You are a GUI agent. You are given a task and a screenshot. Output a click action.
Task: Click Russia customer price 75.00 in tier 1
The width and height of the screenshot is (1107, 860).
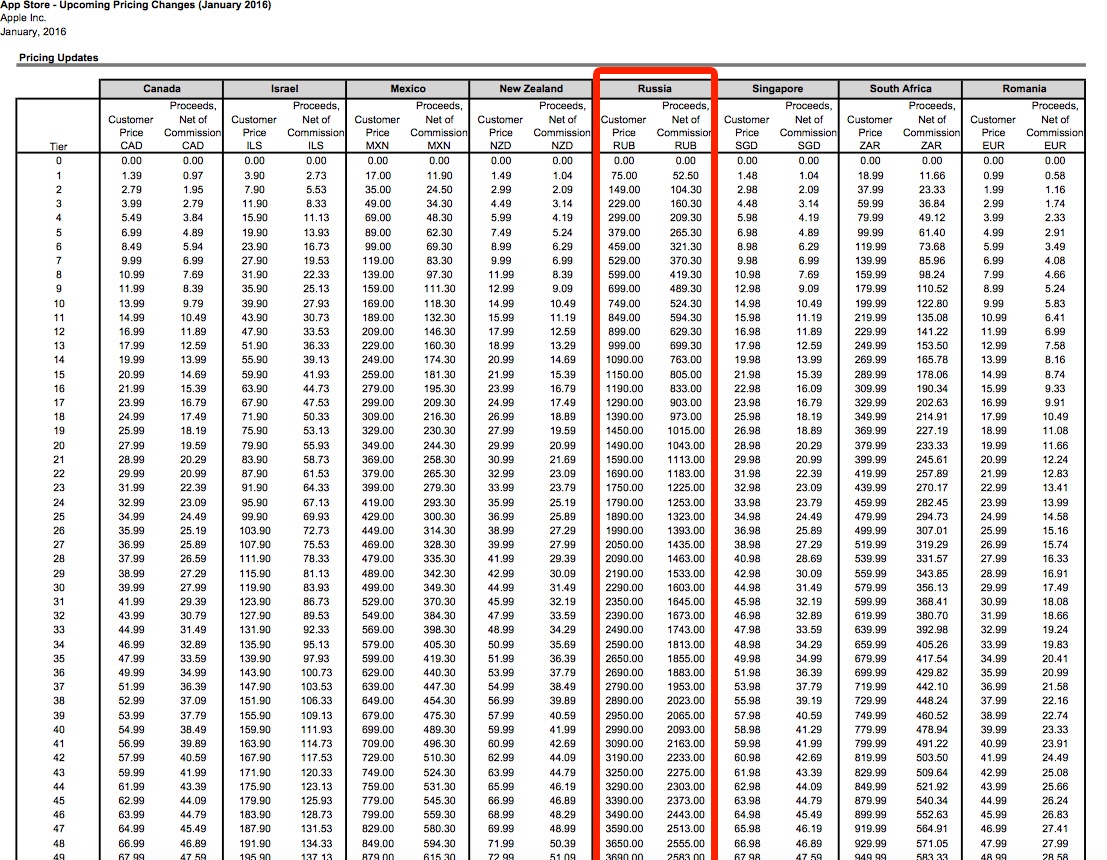(624, 176)
